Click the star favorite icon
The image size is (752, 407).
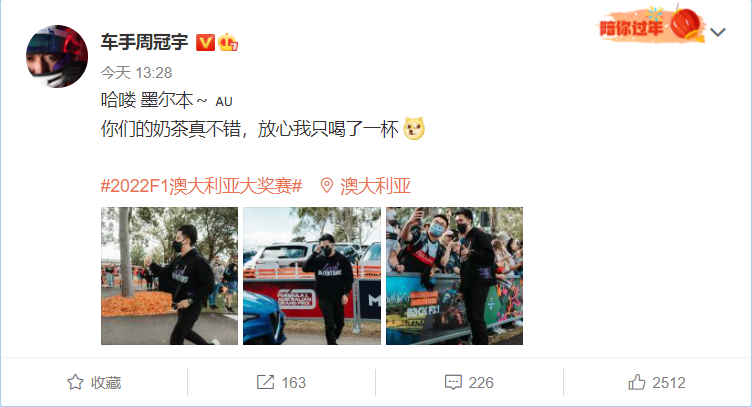[75, 383]
